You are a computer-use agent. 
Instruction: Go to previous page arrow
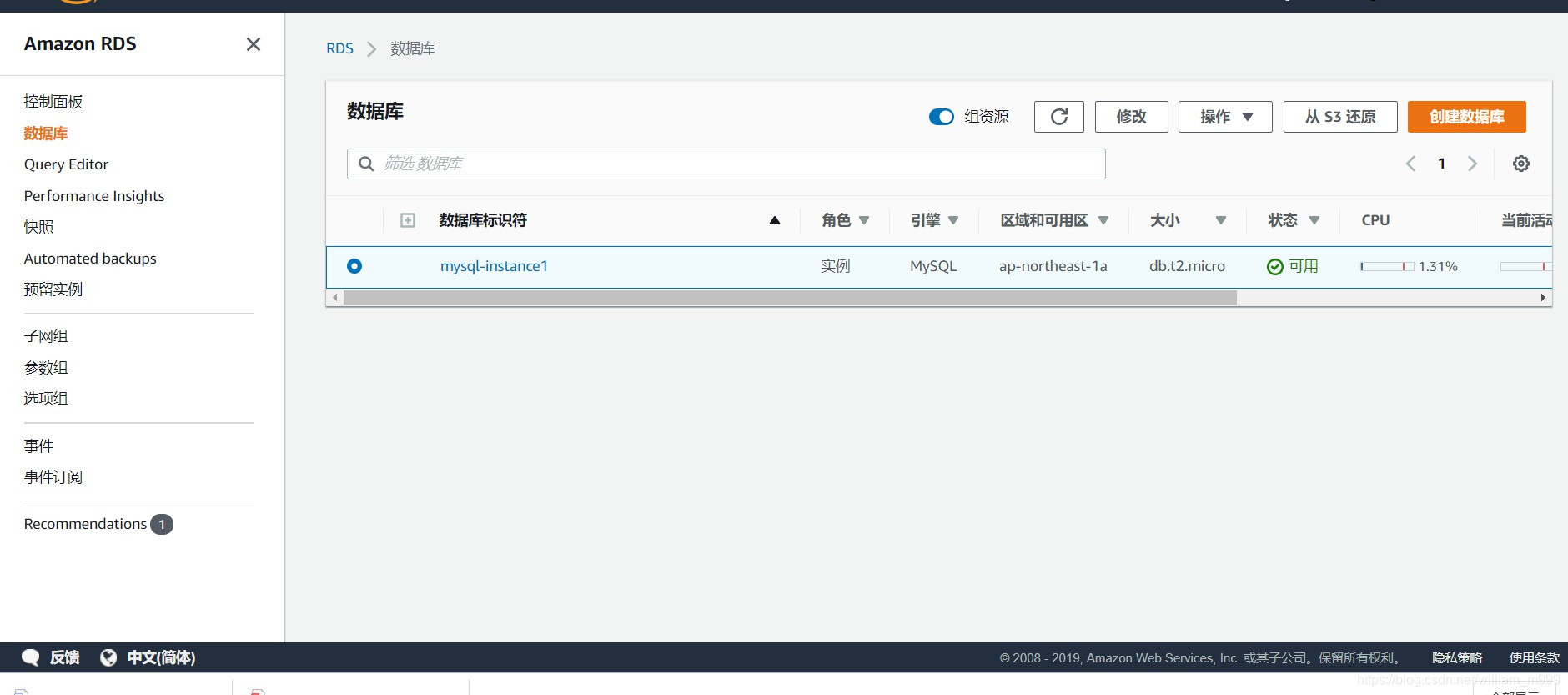1410,164
